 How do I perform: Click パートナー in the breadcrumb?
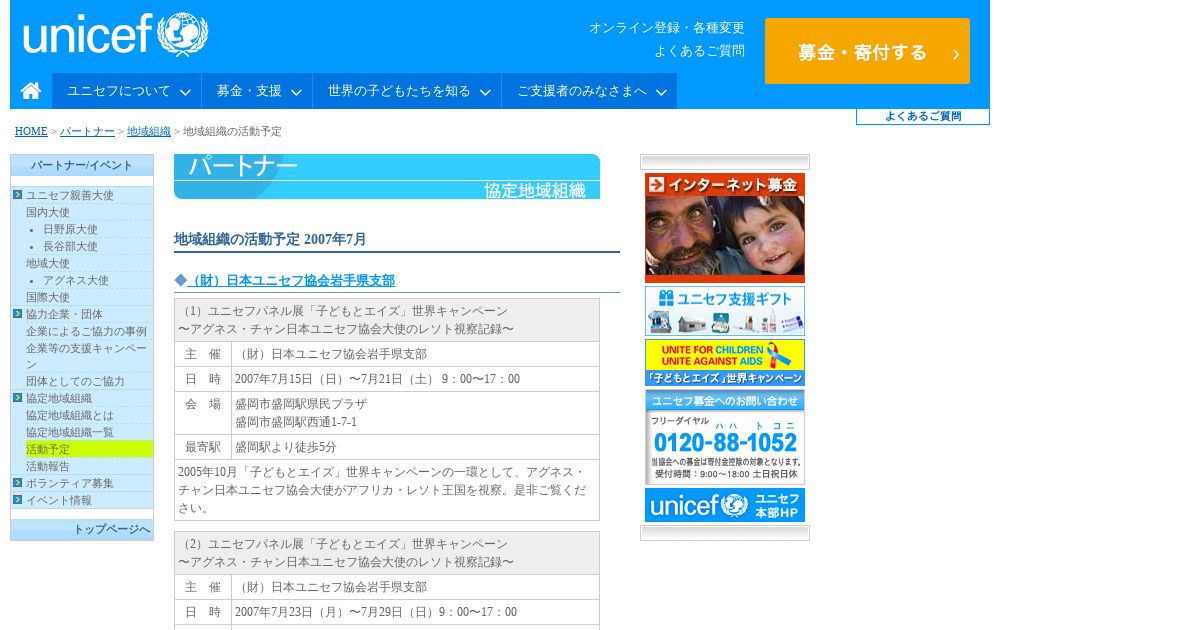87,132
